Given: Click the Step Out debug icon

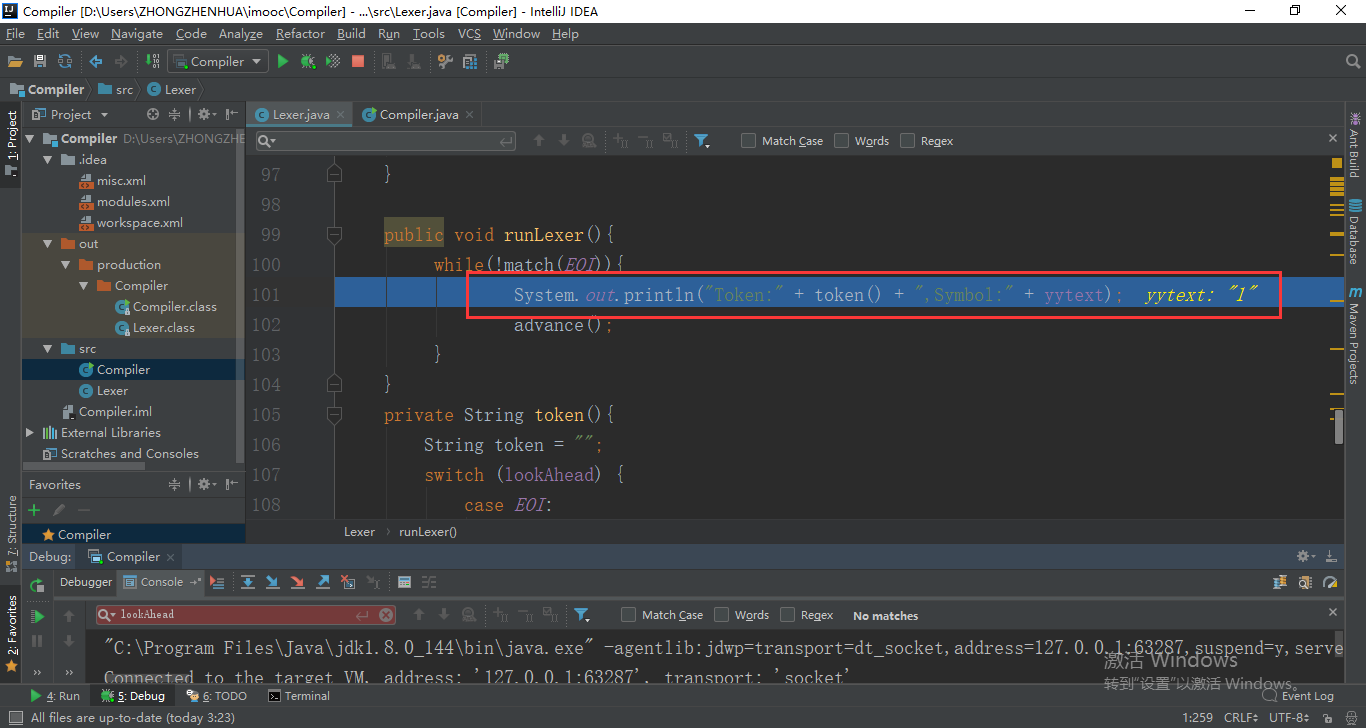Looking at the screenshot, I should (323, 582).
